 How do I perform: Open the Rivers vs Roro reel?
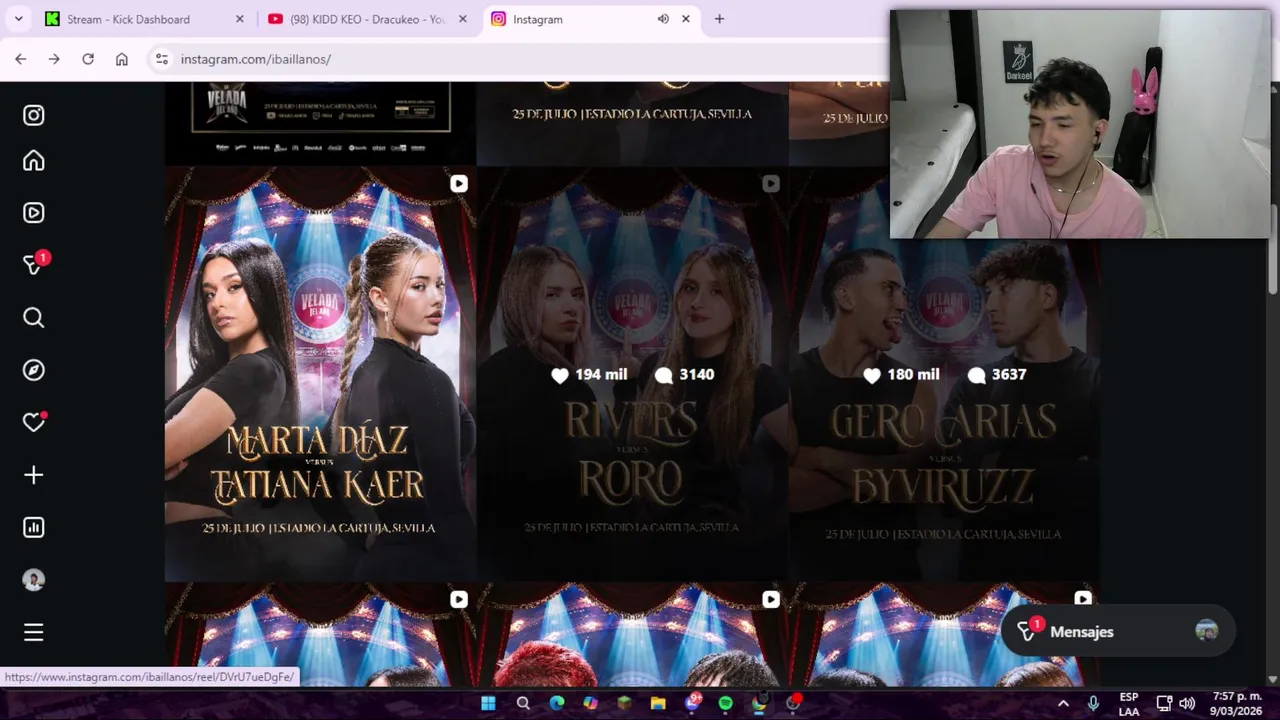click(x=632, y=374)
